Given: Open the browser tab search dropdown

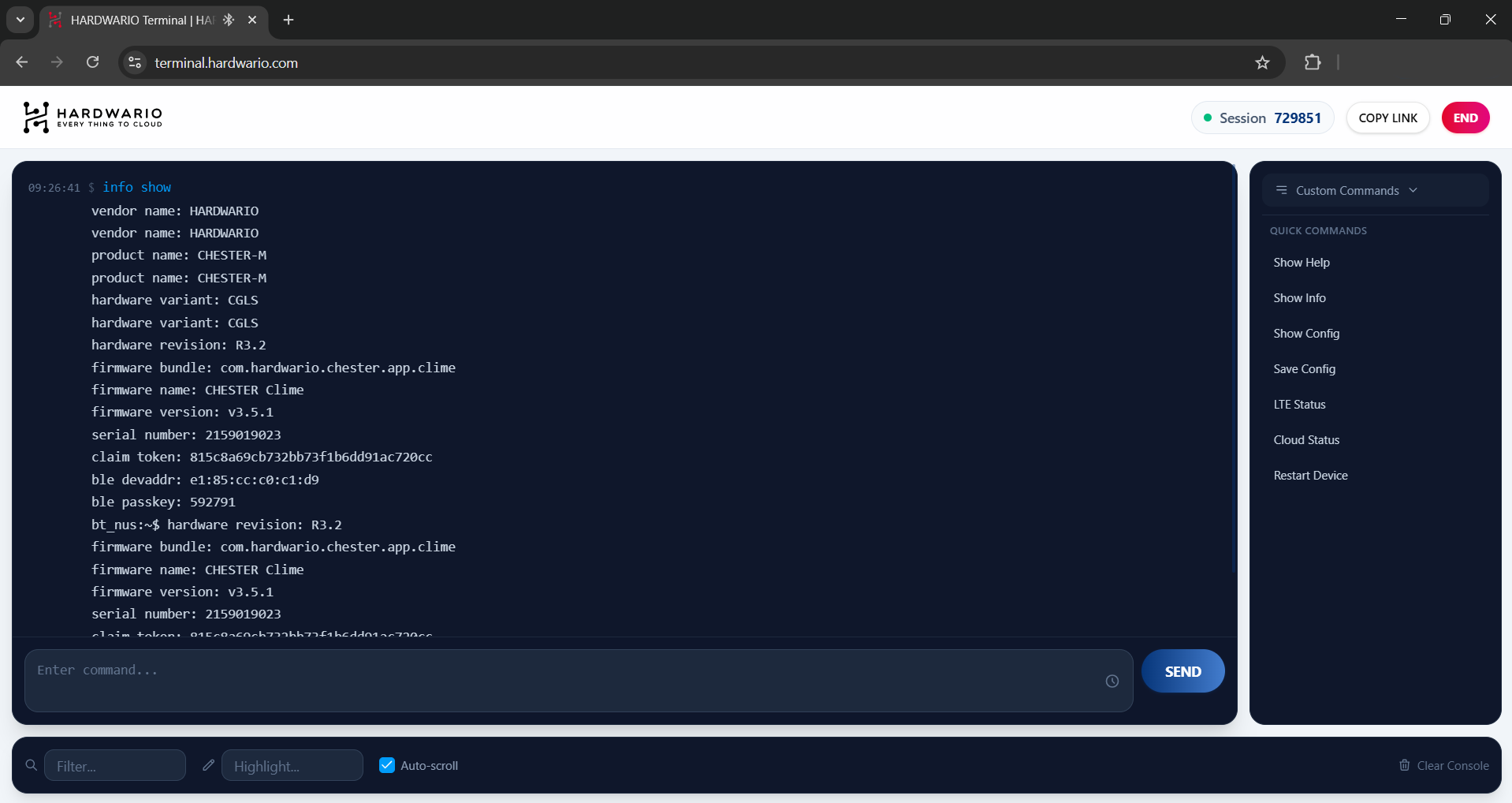Looking at the screenshot, I should 20,20.
